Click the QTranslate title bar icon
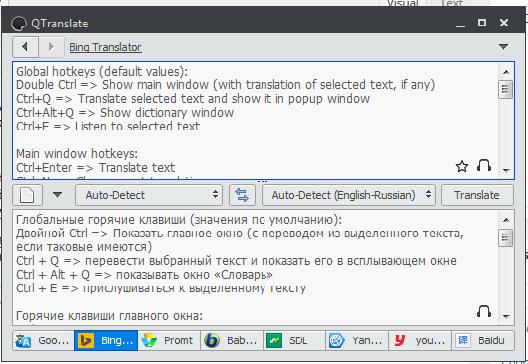Viewport: 528px width, 364px height. (19, 24)
